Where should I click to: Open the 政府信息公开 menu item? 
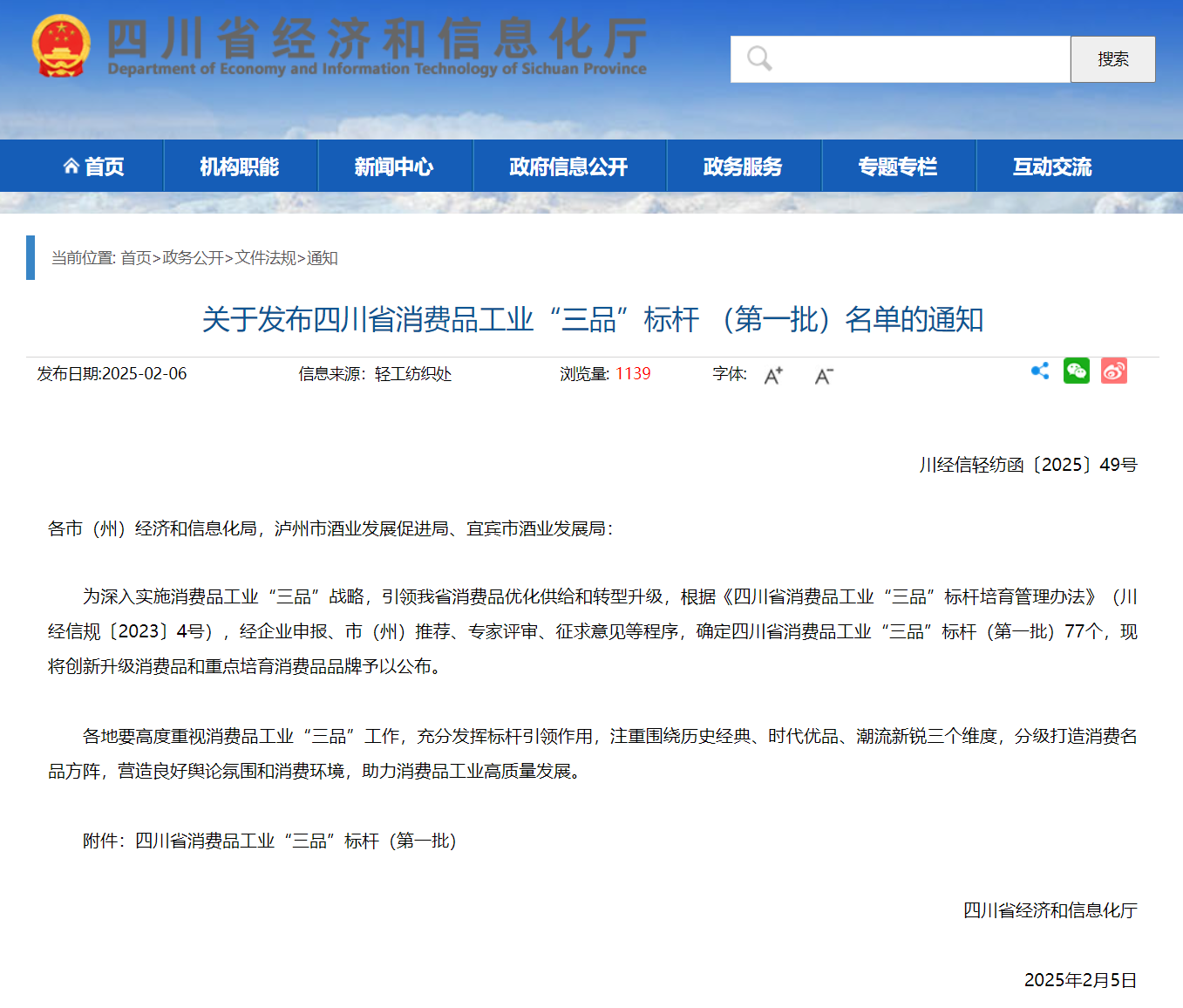point(568,167)
